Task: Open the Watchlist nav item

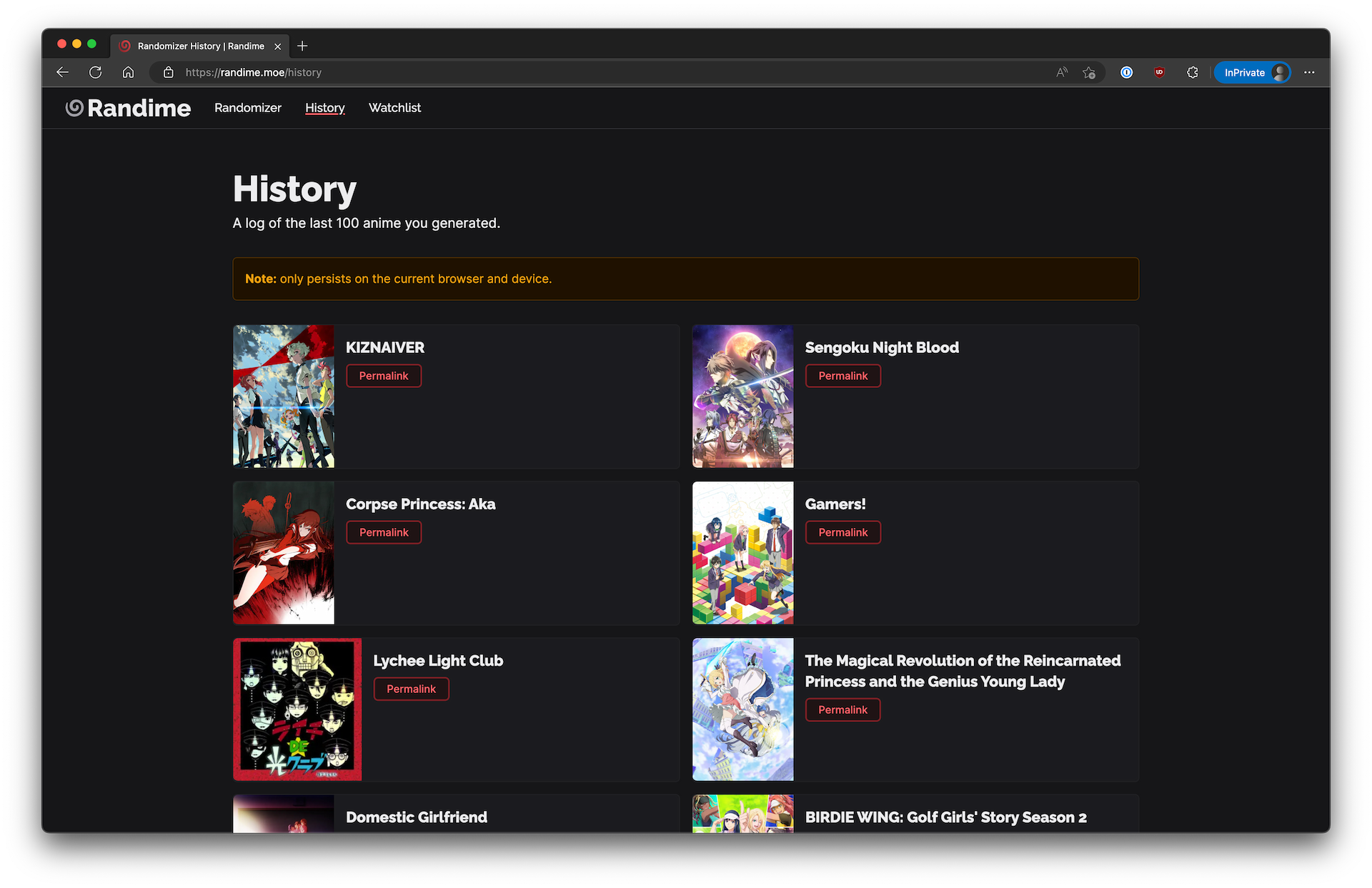Action: point(394,108)
